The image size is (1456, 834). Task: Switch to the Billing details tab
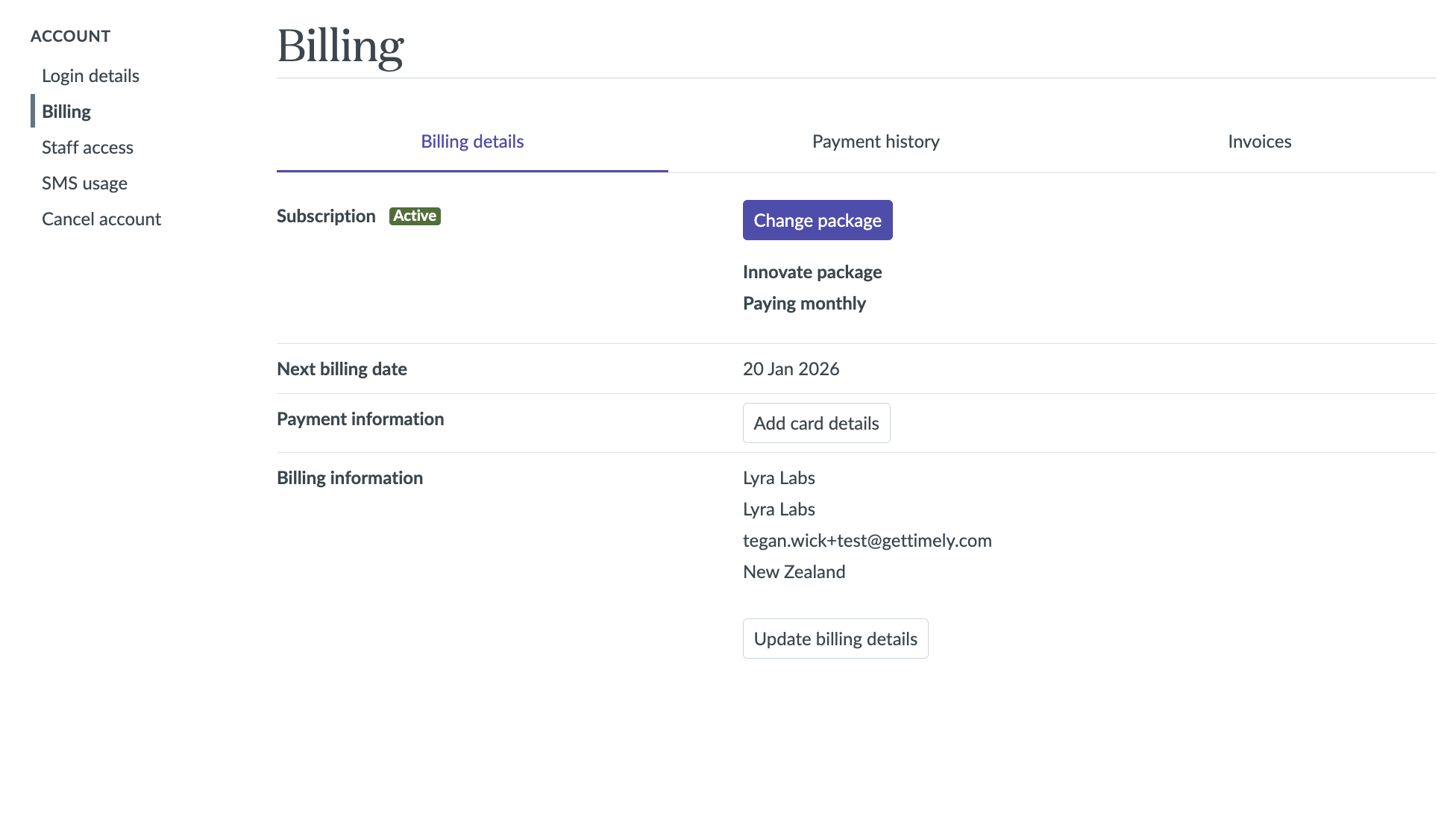472,142
